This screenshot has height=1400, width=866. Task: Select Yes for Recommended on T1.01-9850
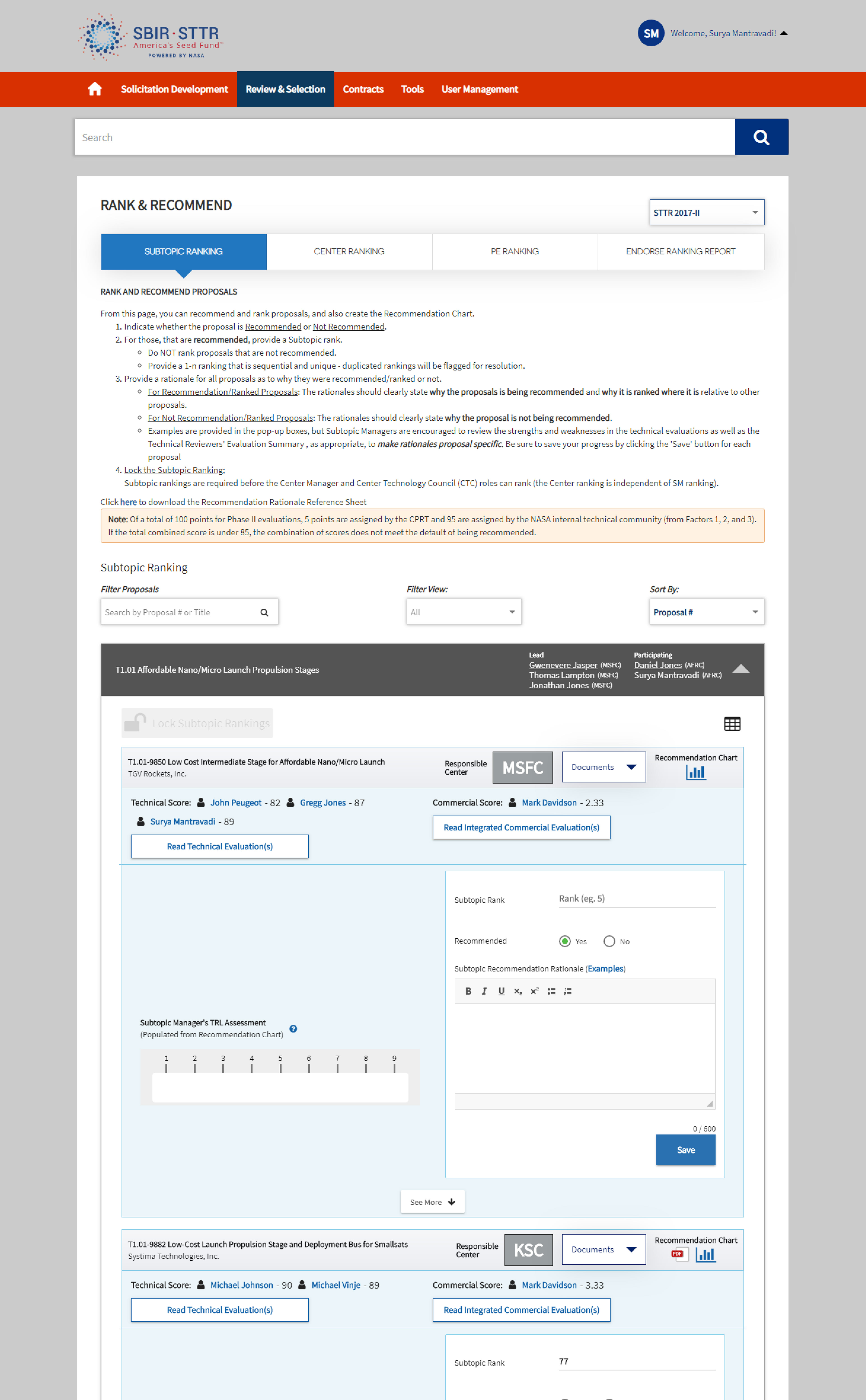[565, 941]
